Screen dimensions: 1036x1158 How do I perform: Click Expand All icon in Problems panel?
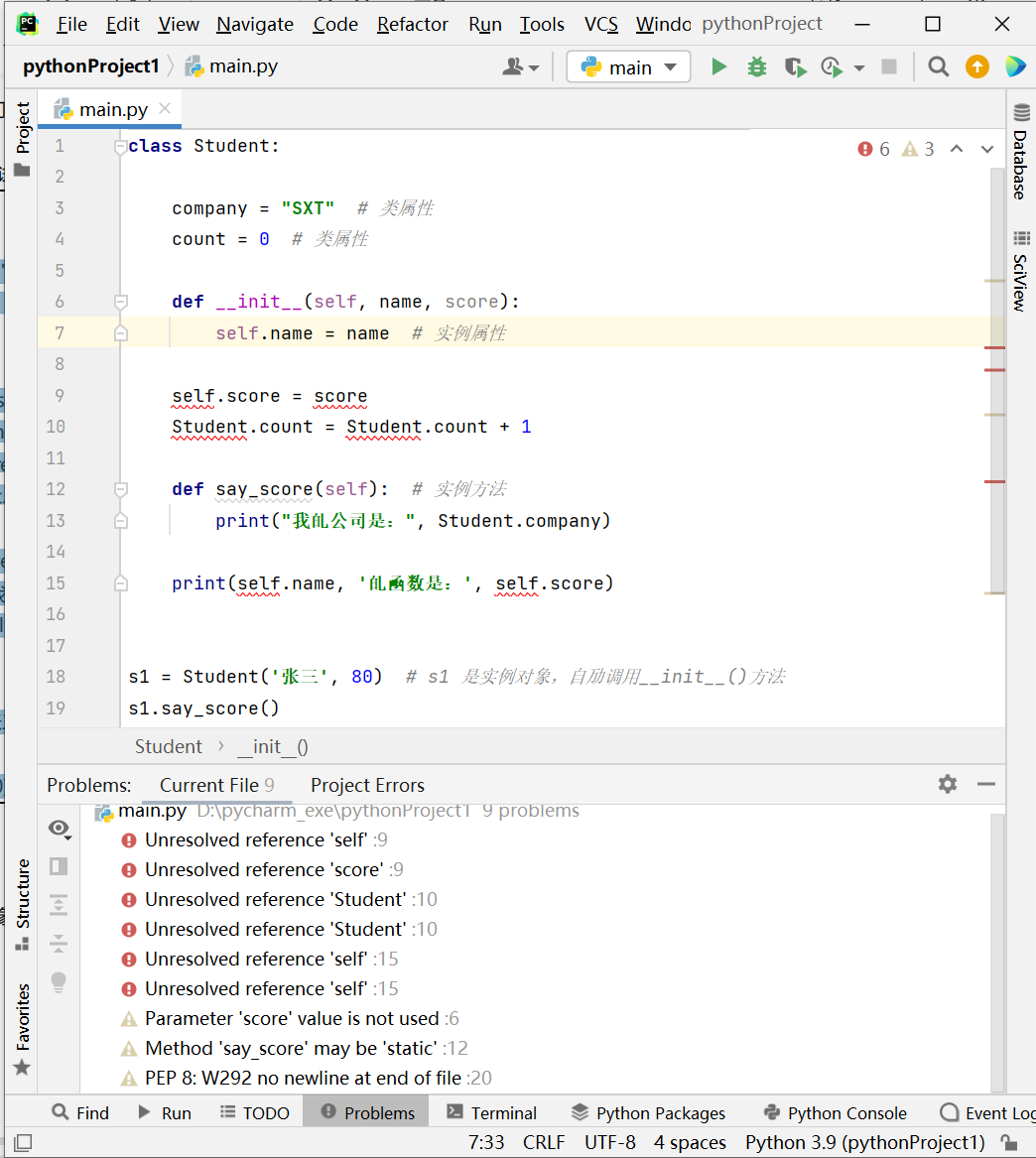tap(59, 905)
